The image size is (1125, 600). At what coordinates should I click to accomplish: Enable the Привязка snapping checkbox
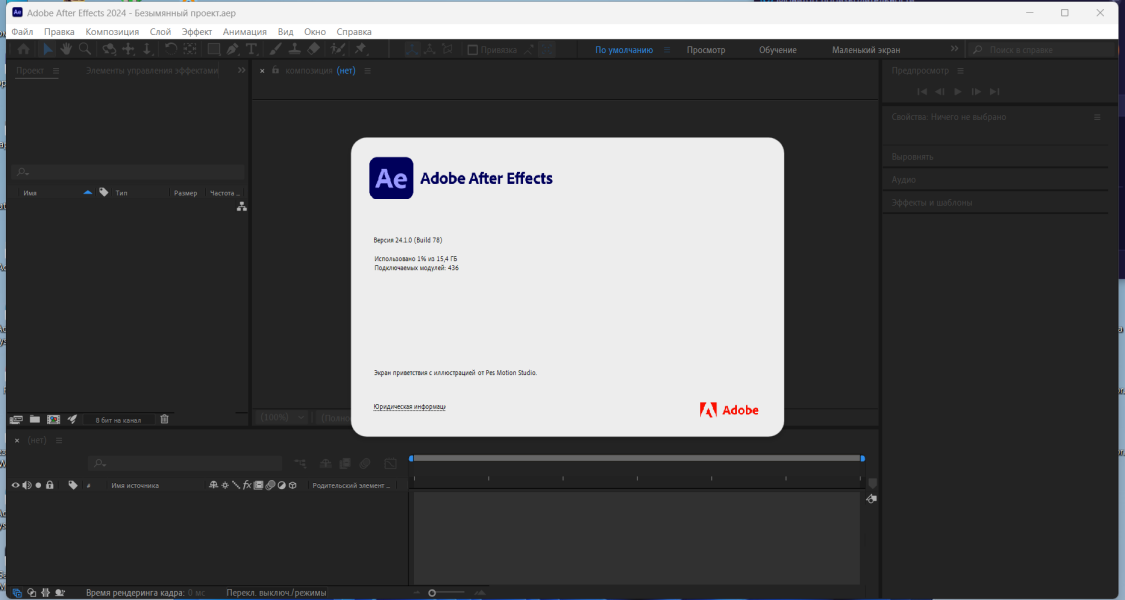(472, 50)
